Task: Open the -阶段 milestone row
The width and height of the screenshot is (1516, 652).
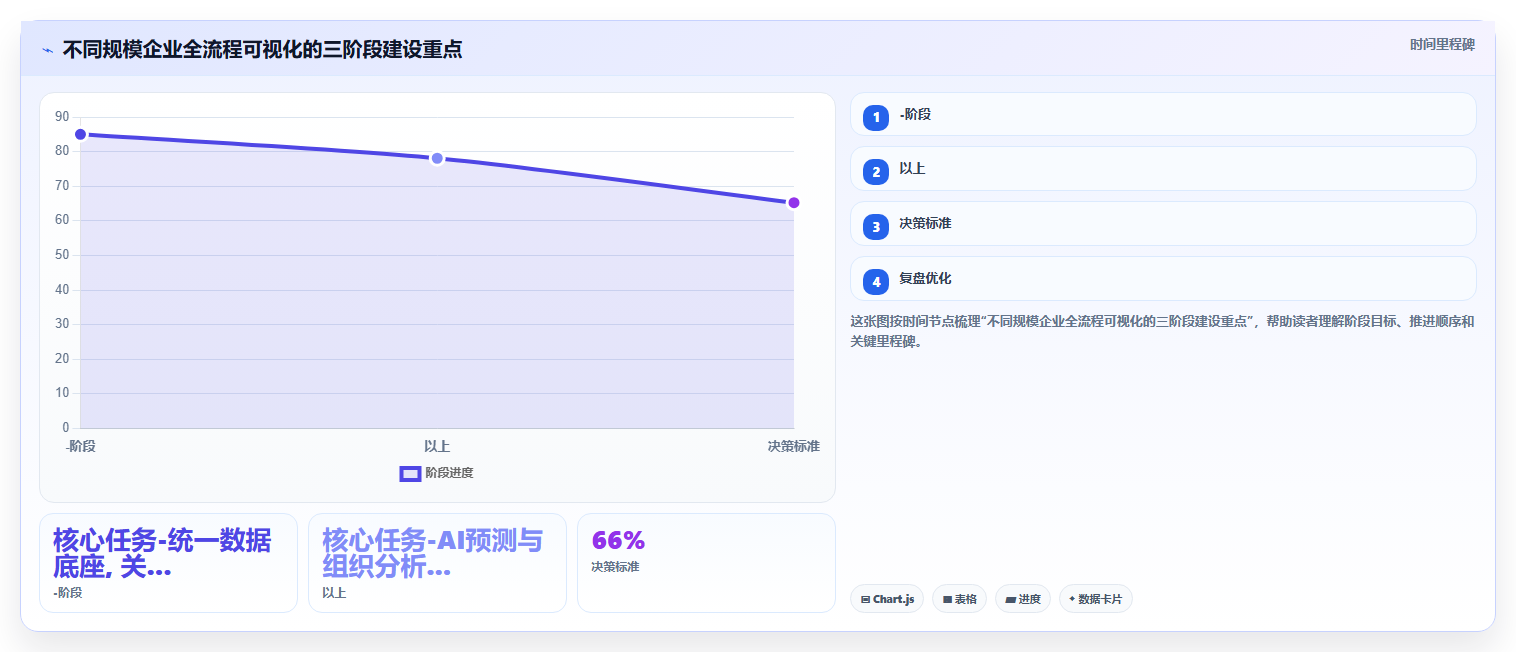Action: pos(1163,114)
